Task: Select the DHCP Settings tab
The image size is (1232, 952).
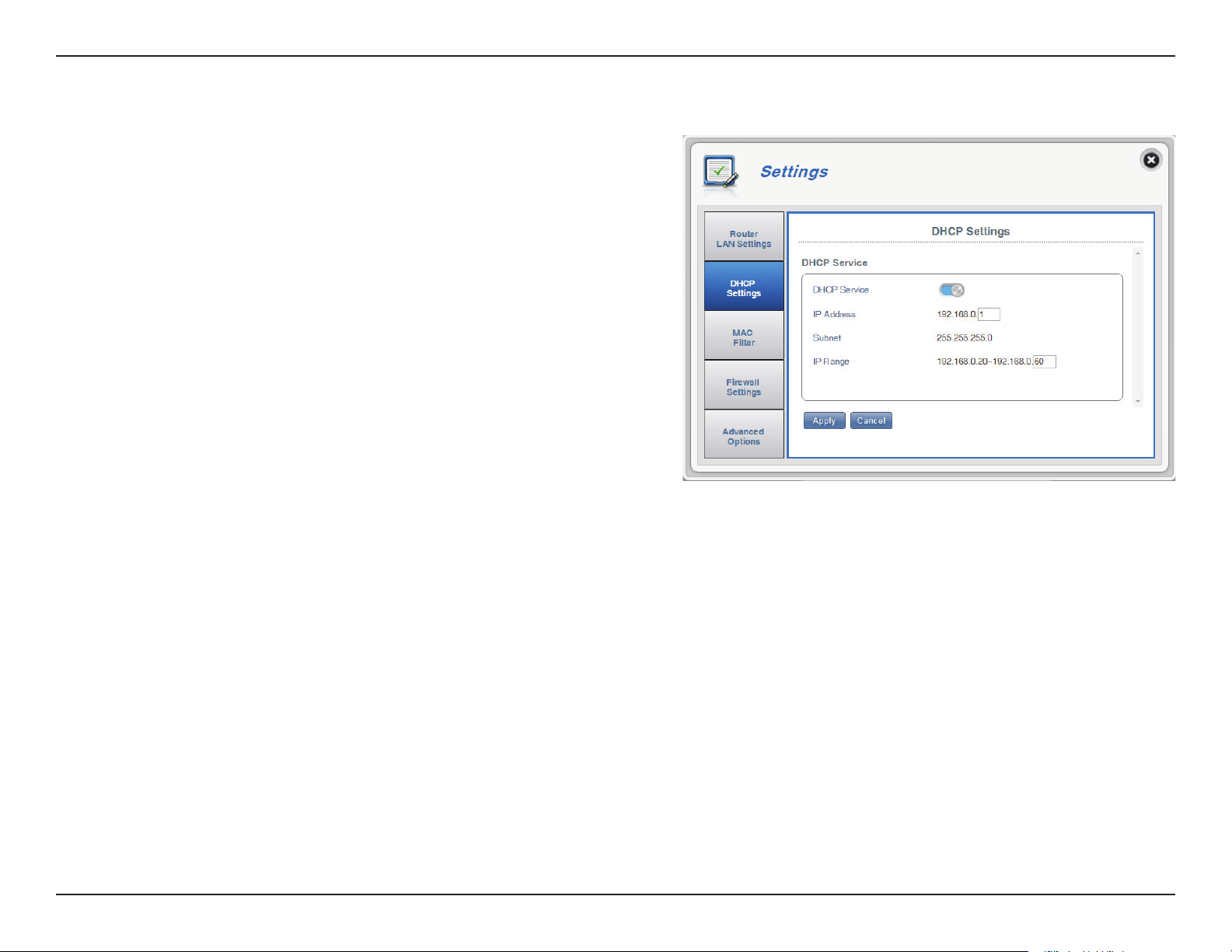Action: click(744, 287)
